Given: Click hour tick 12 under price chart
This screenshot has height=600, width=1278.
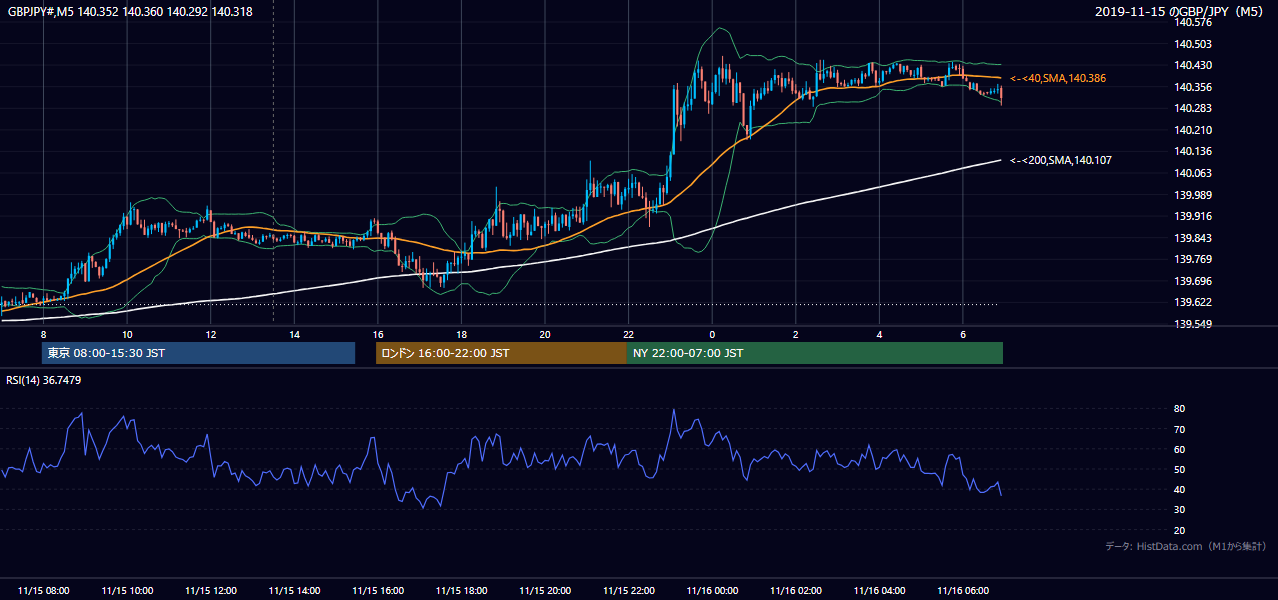Looking at the screenshot, I should [x=211, y=334].
